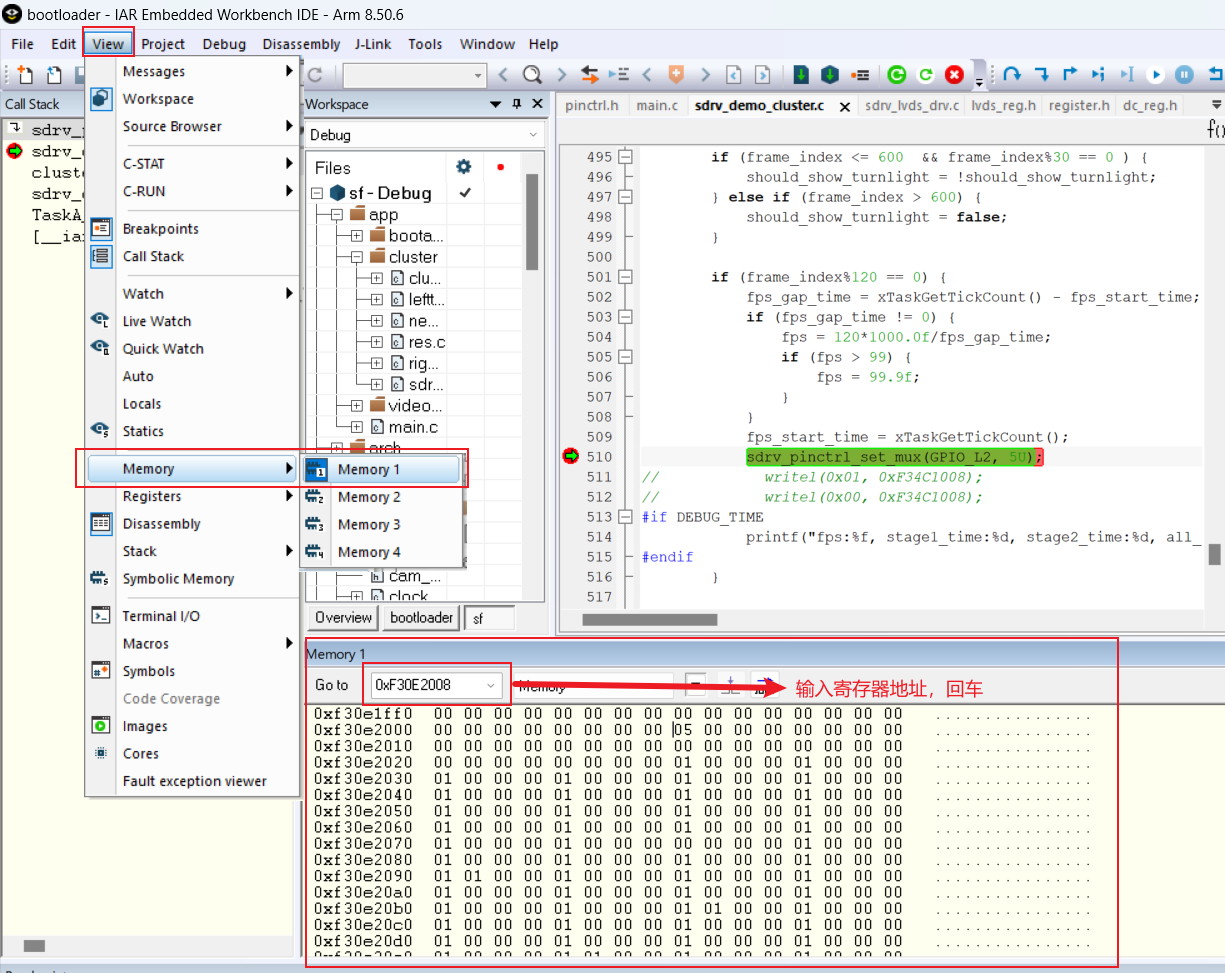Click the Download and Debug green icon

(x=896, y=74)
